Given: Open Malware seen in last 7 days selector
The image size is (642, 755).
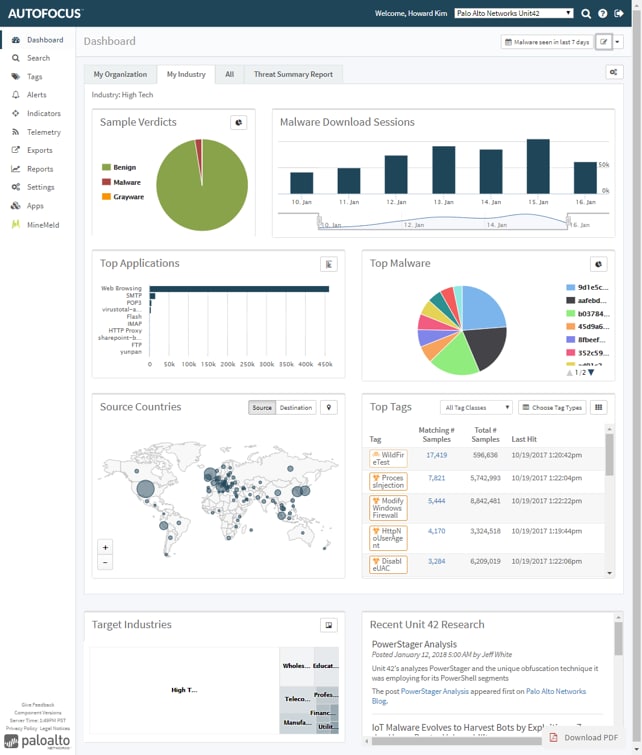Looking at the screenshot, I should coord(547,42).
